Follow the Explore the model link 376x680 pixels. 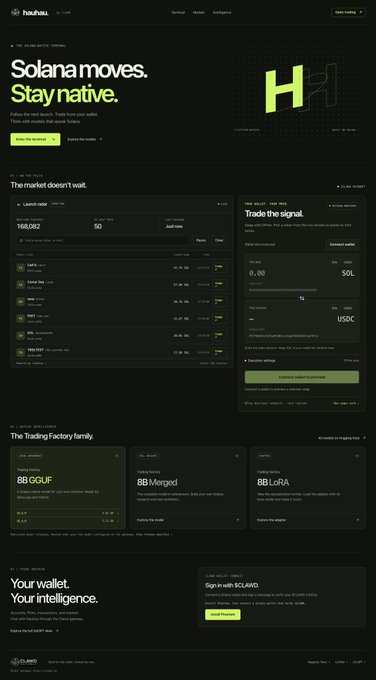pyautogui.click(x=150, y=520)
